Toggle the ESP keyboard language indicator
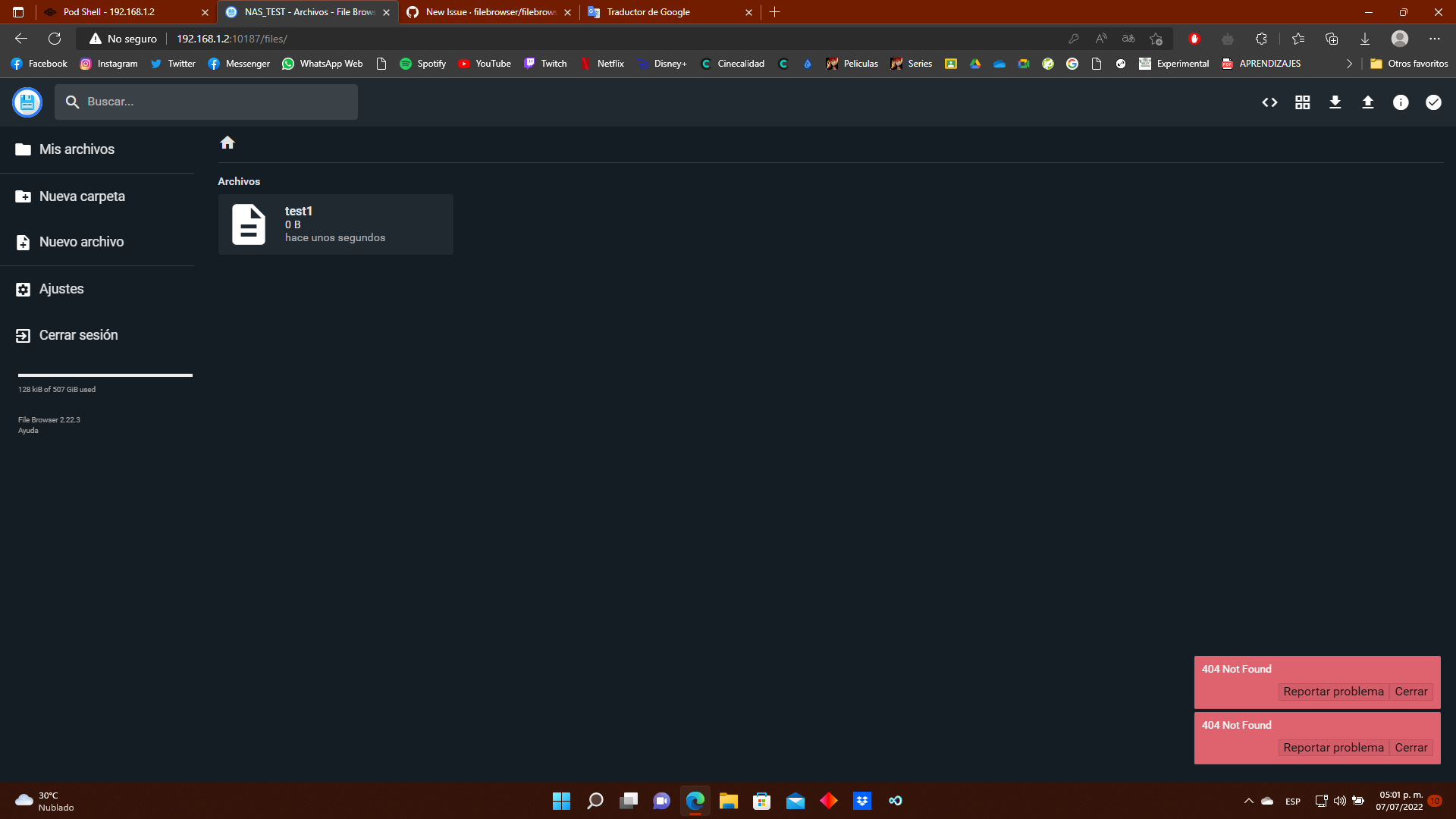 point(1293,801)
